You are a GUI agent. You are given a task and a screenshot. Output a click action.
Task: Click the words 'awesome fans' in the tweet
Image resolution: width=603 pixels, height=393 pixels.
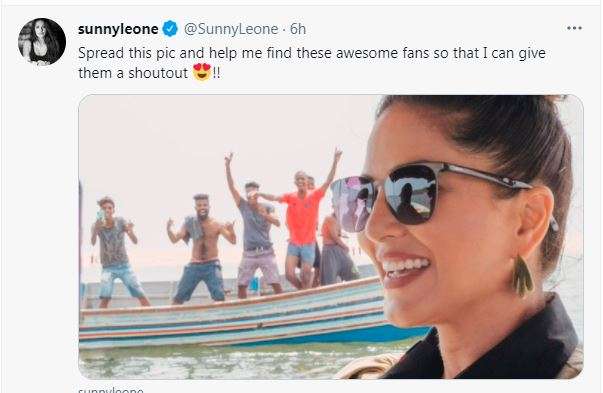click(382, 53)
